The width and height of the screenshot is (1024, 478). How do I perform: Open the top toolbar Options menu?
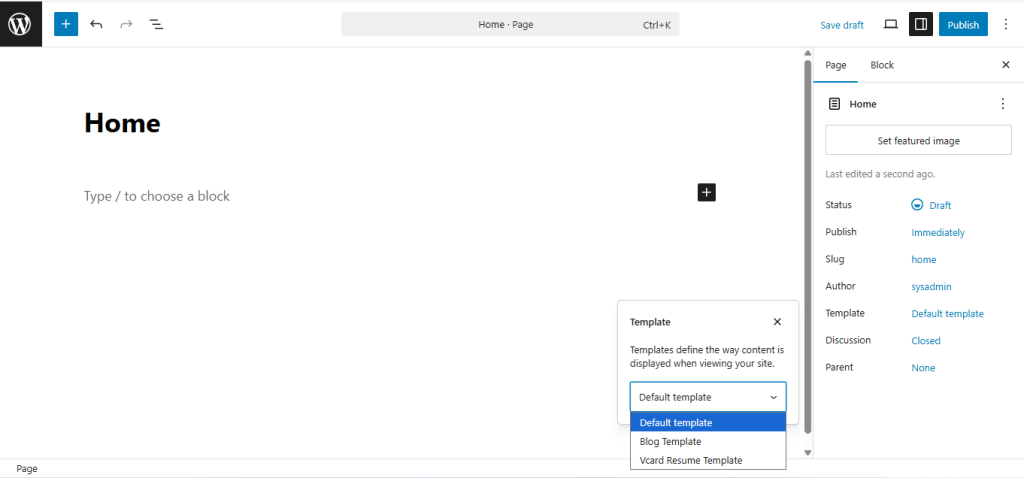[1005, 24]
